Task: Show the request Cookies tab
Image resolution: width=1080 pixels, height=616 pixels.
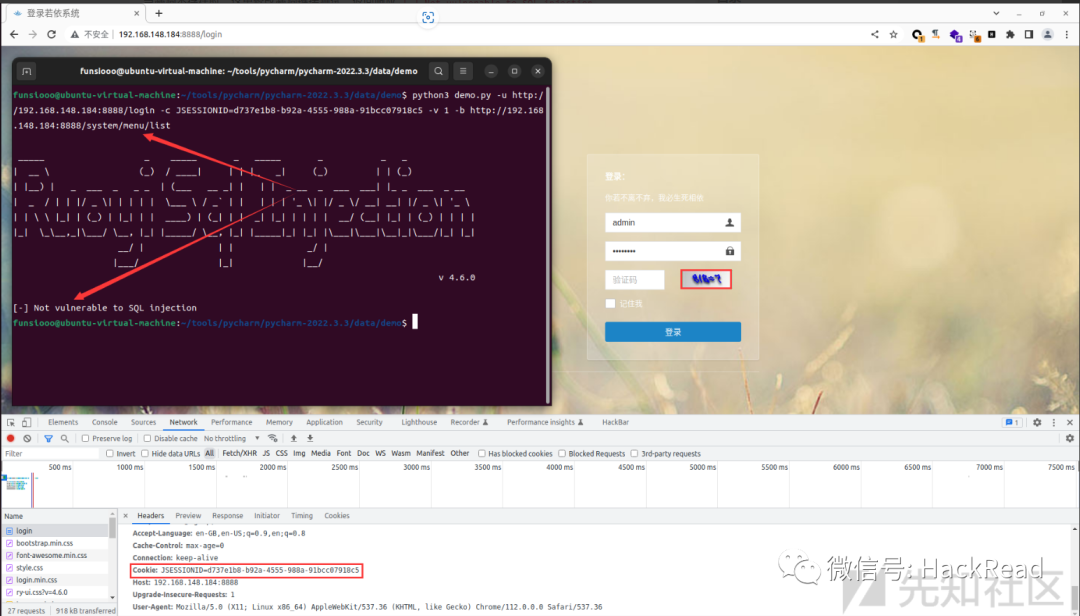Action: [337, 515]
